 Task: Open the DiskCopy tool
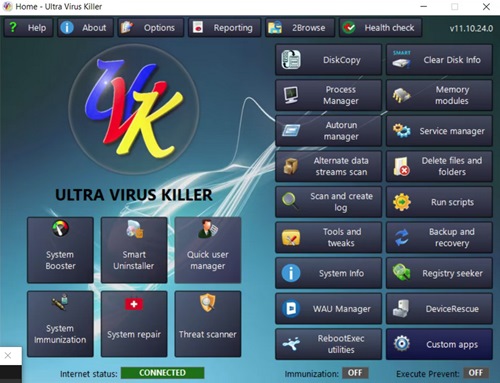(x=328, y=60)
